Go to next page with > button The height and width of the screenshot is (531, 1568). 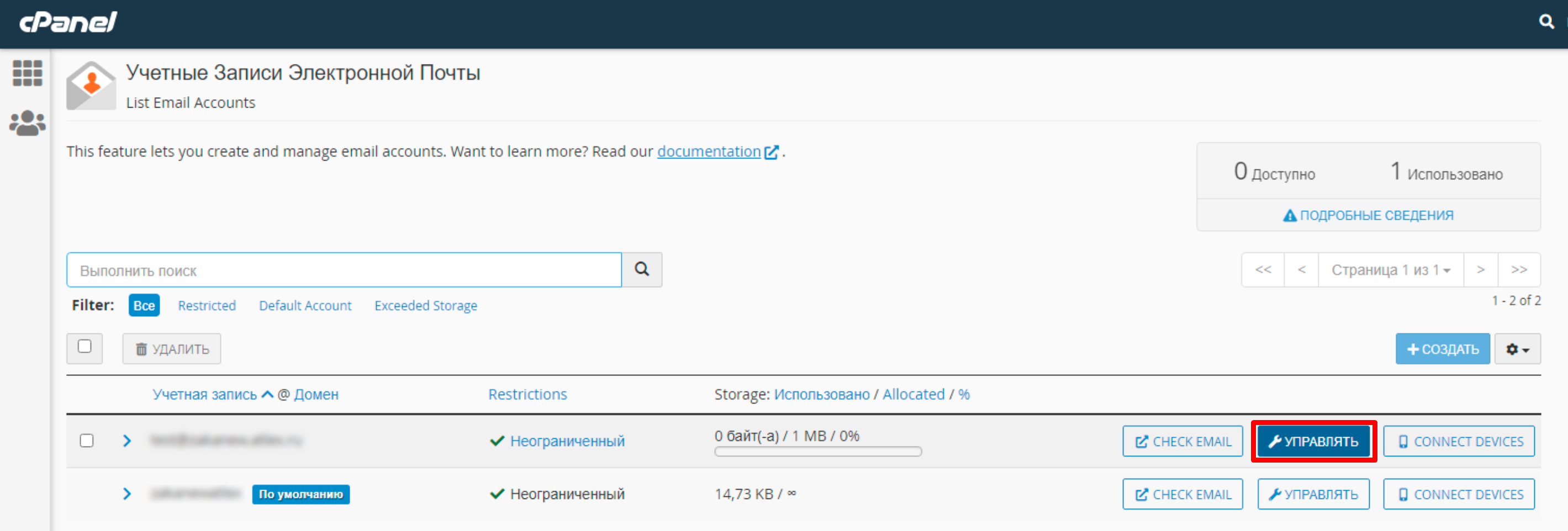point(1481,269)
